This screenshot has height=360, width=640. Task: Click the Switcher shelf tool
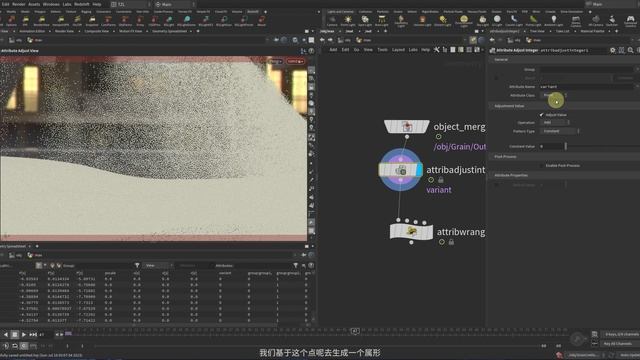(x=612, y=21)
